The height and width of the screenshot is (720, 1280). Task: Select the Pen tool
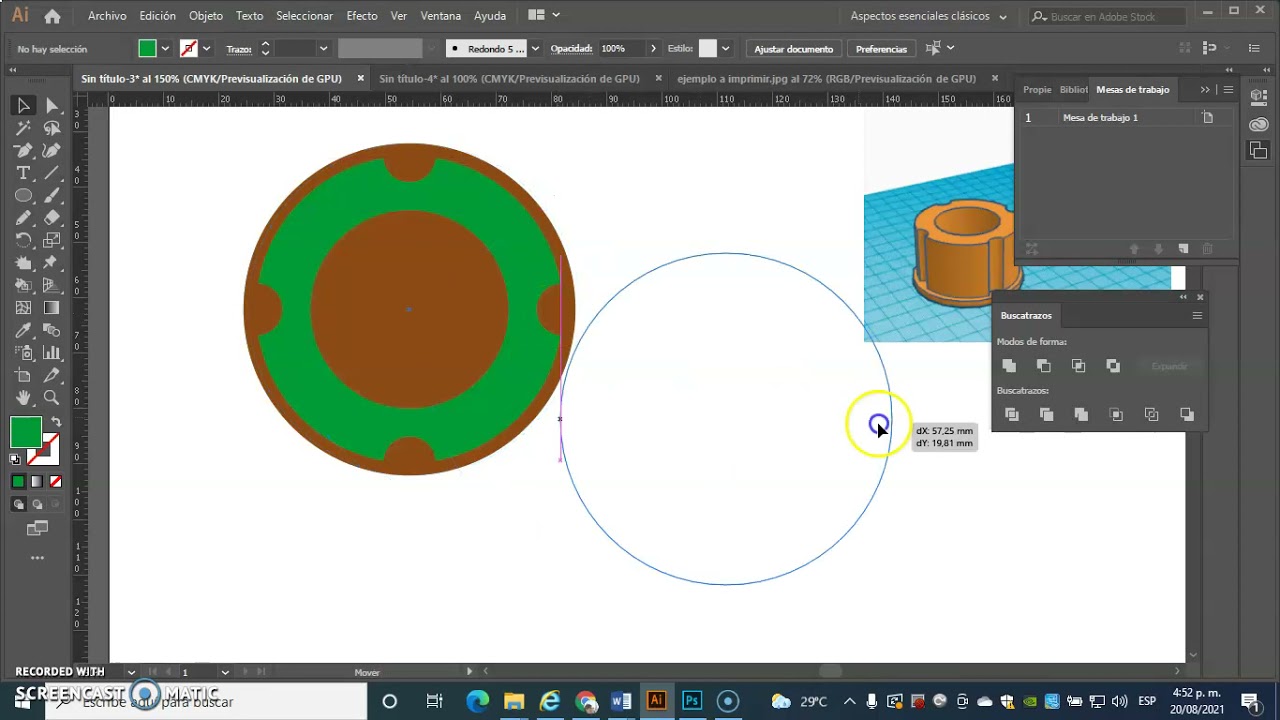[x=23, y=151]
